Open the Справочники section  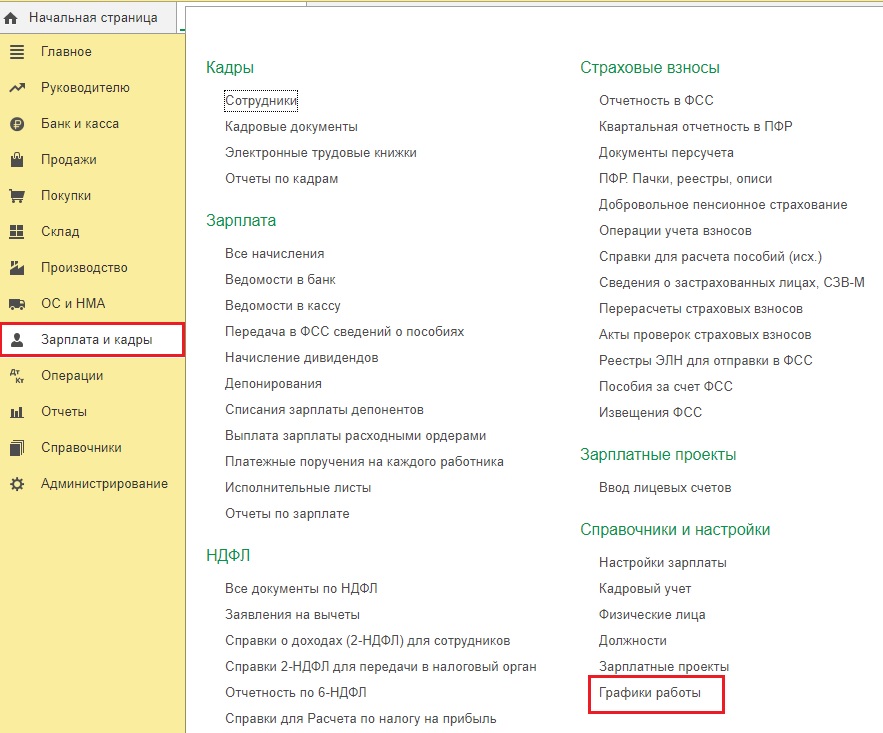point(81,448)
